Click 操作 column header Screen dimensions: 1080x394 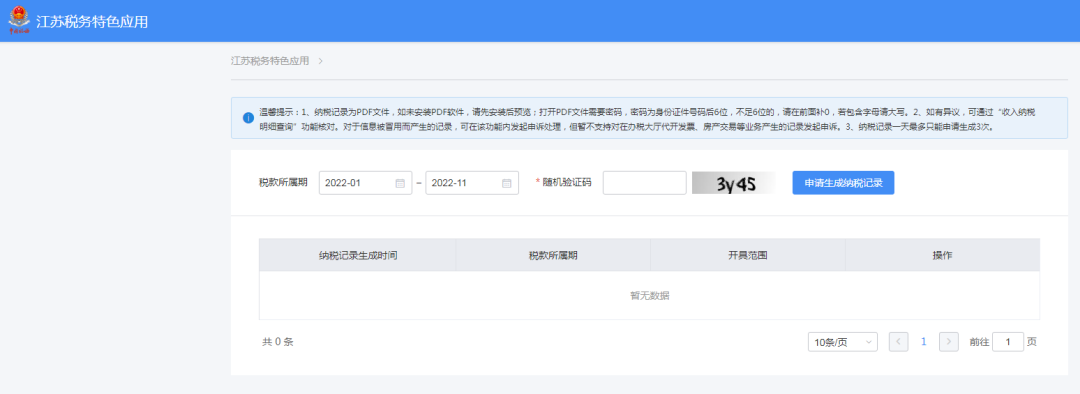click(942, 255)
